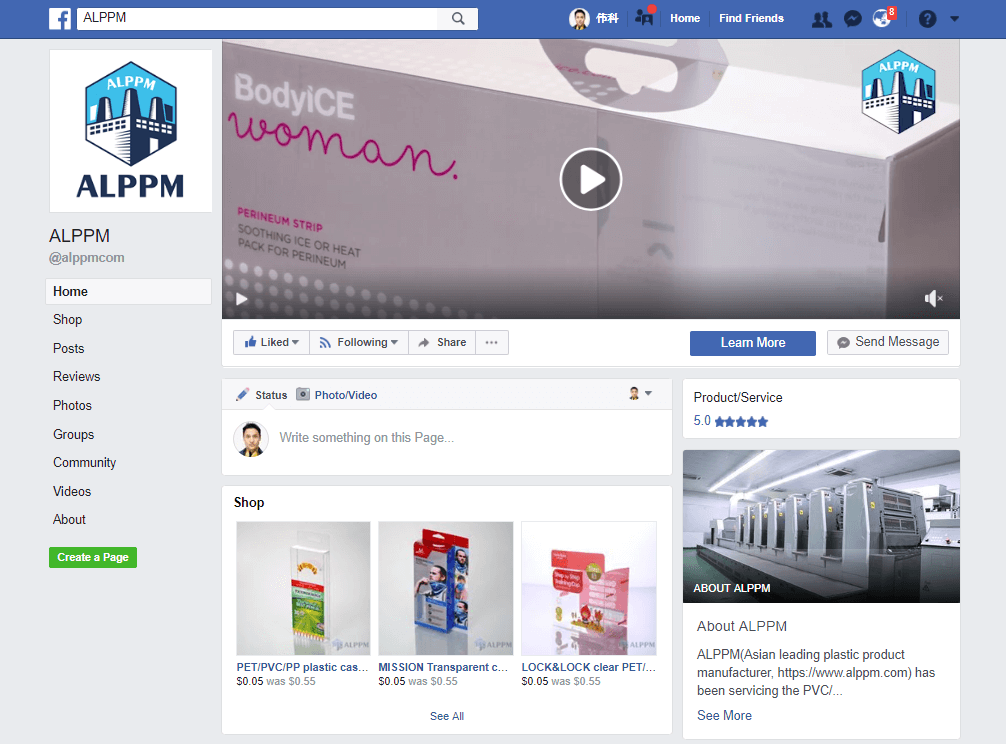Open Community in the page sidebar

pos(85,462)
